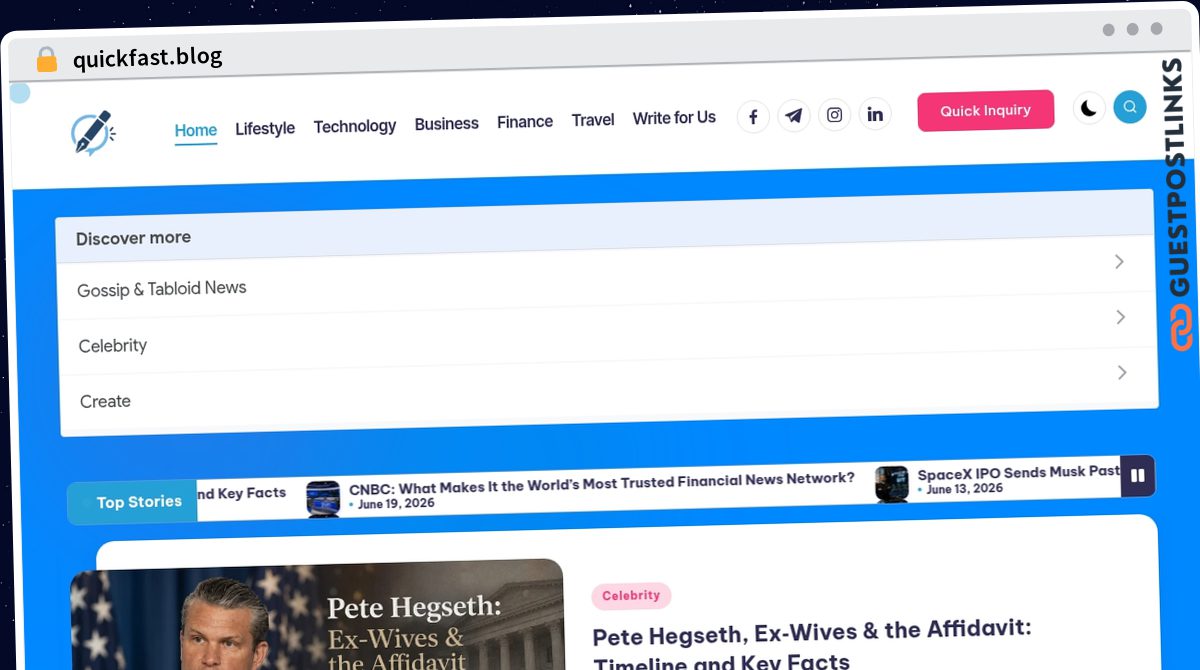Viewport: 1200px width, 670px height.
Task: Open Lifestyle menu item
Action: coord(265,128)
